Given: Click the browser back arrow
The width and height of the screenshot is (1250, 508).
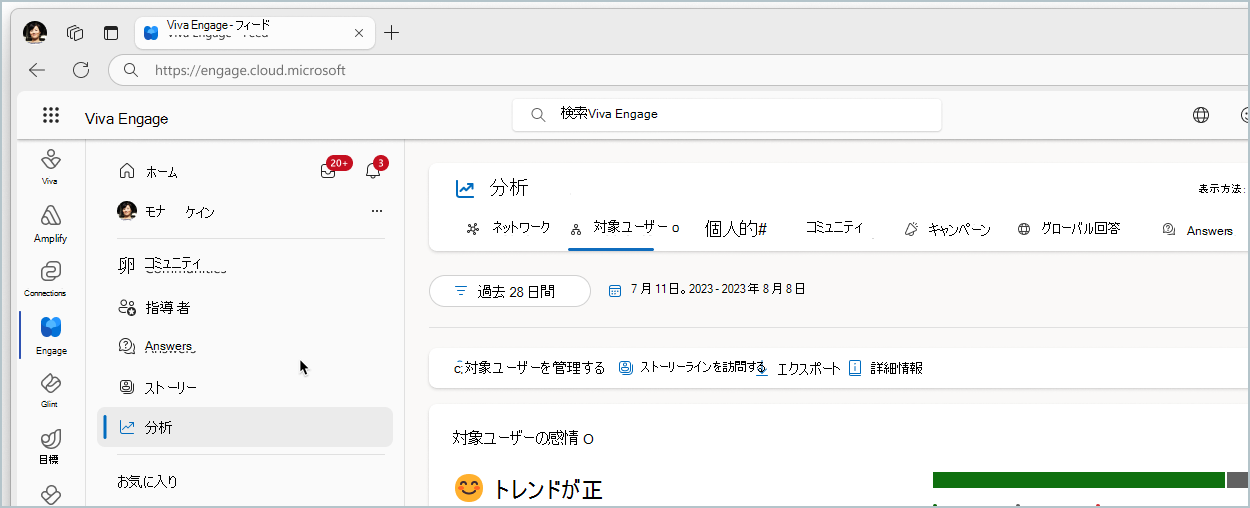Looking at the screenshot, I should [x=37, y=70].
